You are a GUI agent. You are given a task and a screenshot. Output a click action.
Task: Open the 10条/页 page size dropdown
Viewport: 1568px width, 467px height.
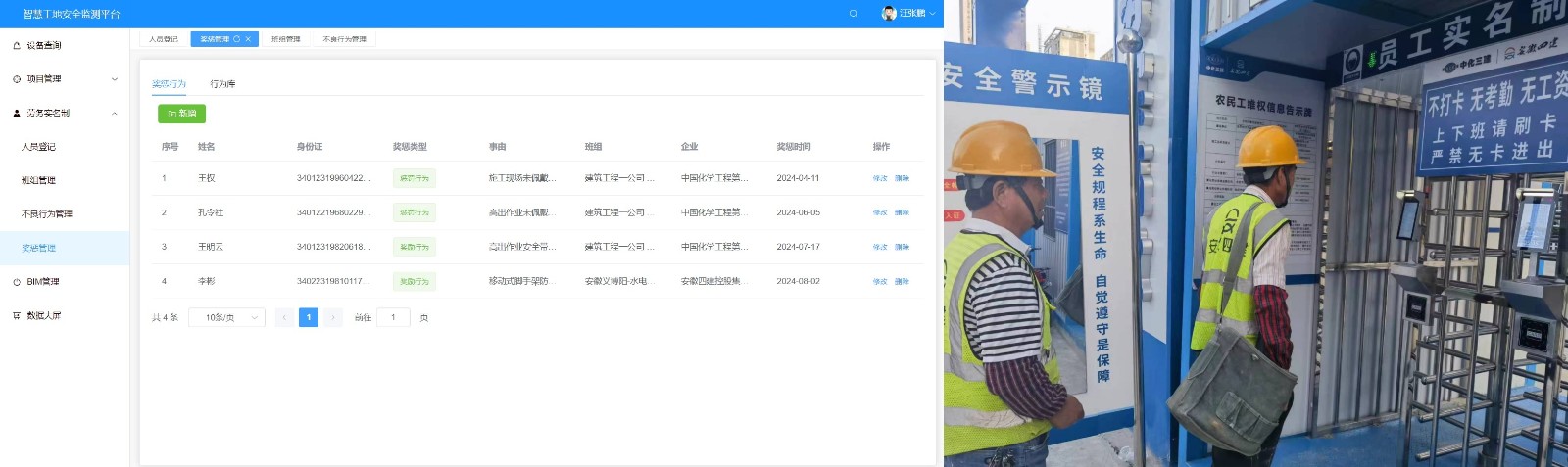click(x=227, y=317)
